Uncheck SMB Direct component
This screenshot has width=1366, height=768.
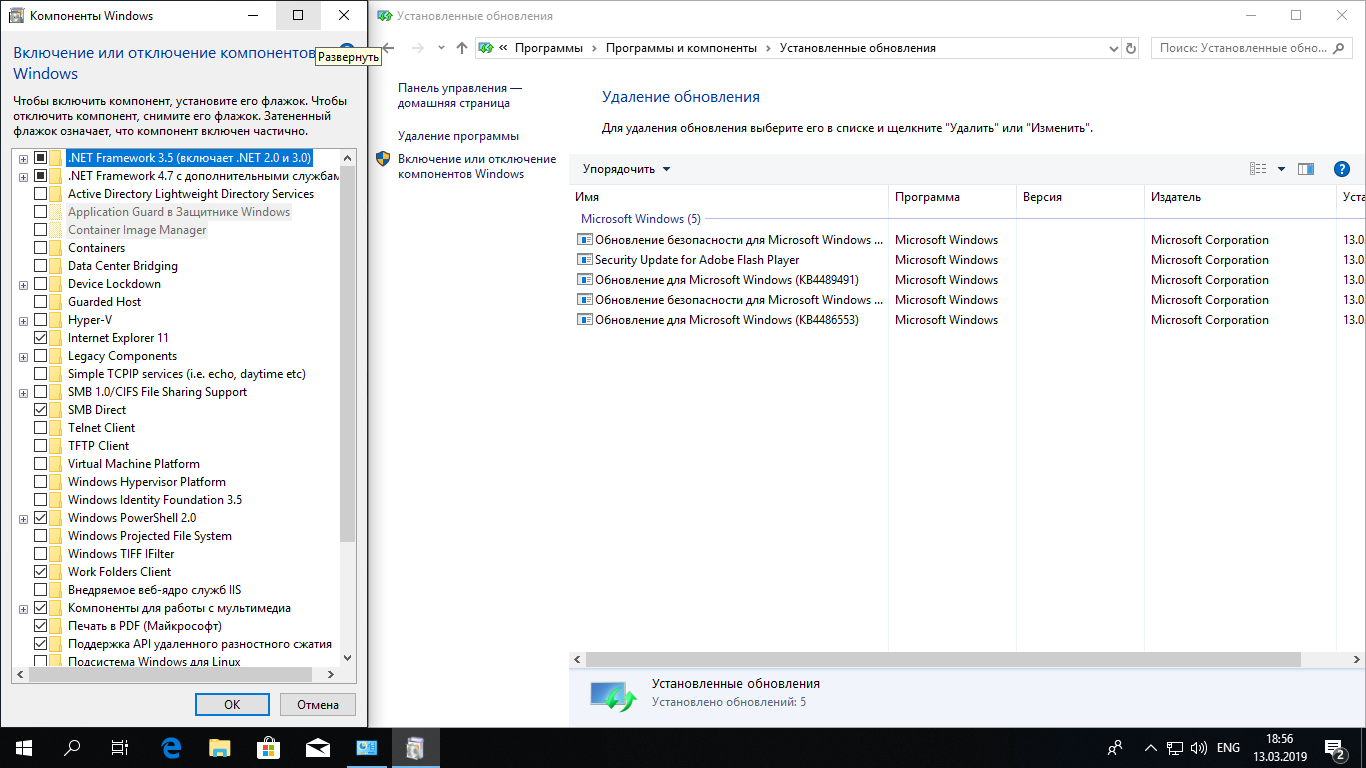click(40, 410)
